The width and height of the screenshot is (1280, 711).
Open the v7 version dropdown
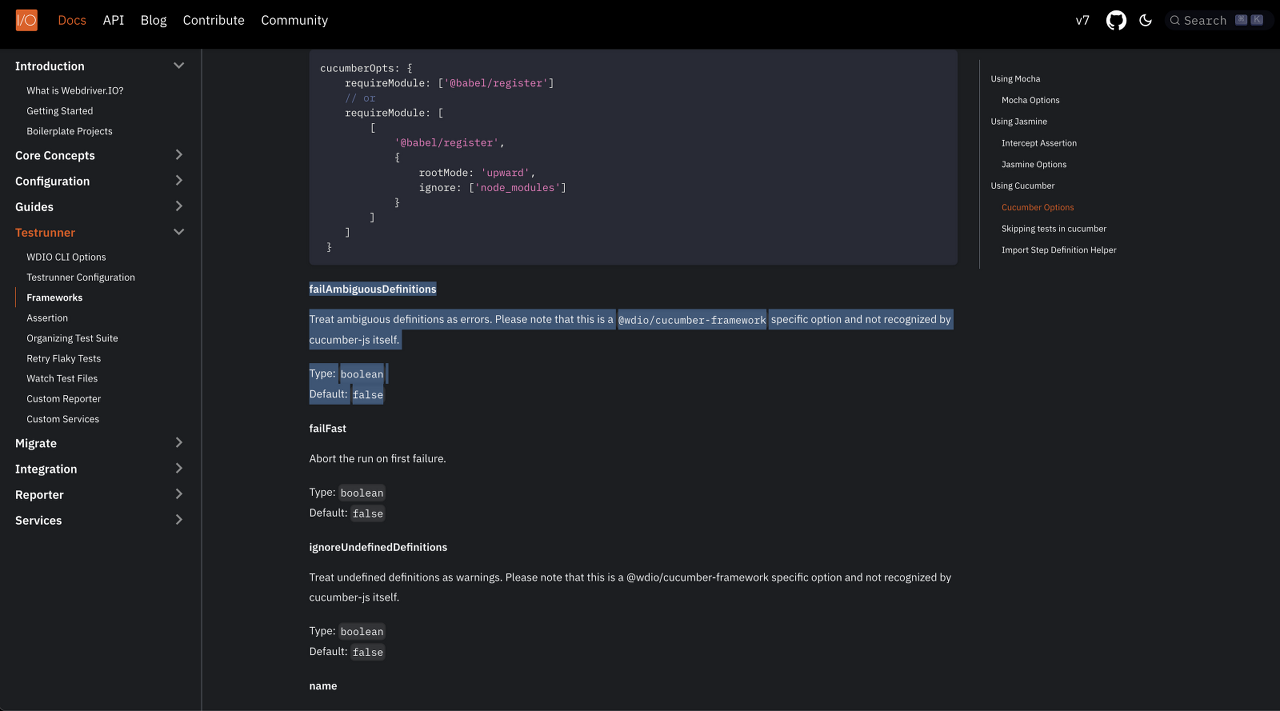point(1082,20)
